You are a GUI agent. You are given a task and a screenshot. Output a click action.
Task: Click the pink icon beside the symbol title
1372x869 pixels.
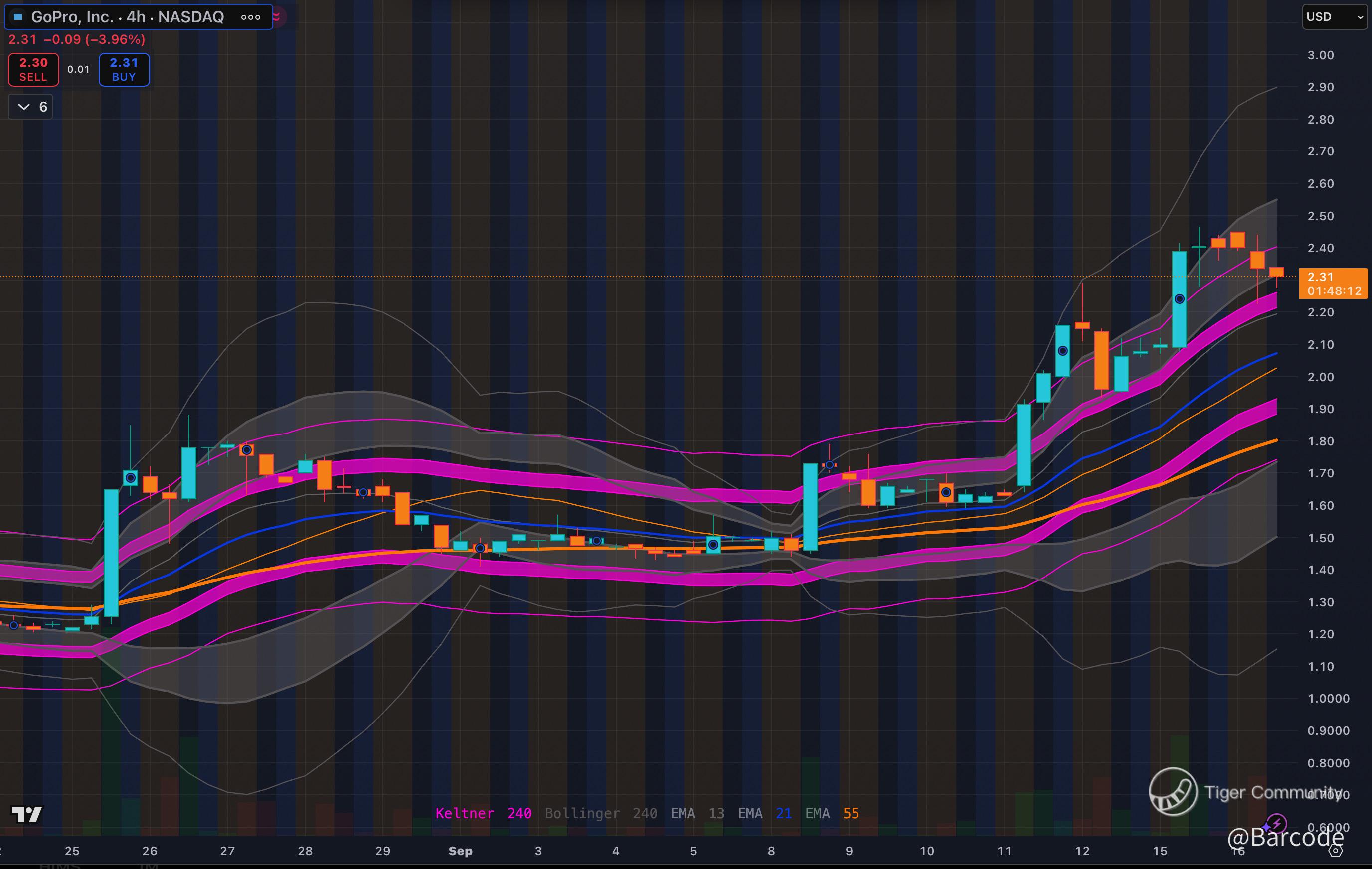[x=278, y=17]
